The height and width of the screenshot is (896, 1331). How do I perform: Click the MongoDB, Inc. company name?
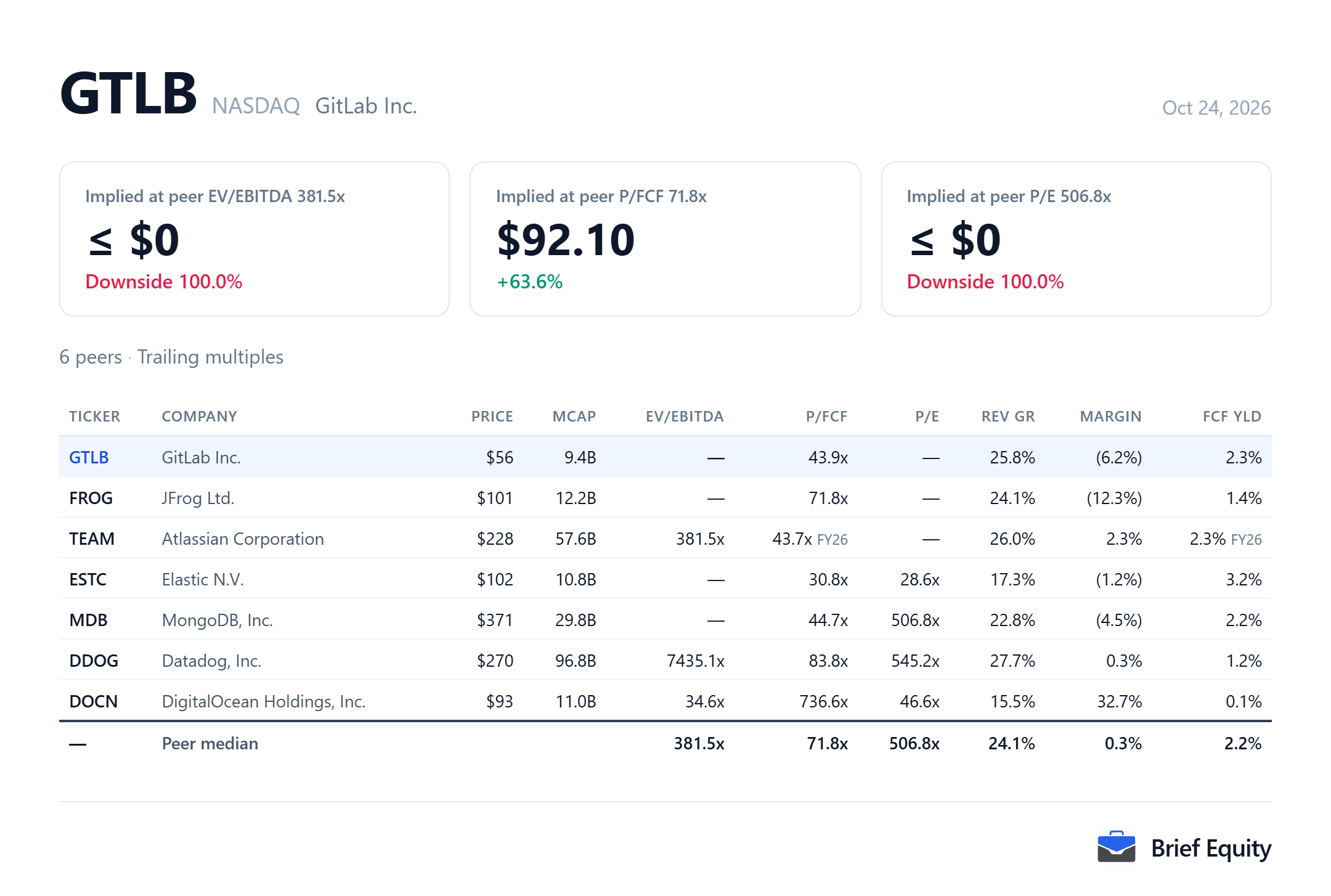pyautogui.click(x=217, y=620)
